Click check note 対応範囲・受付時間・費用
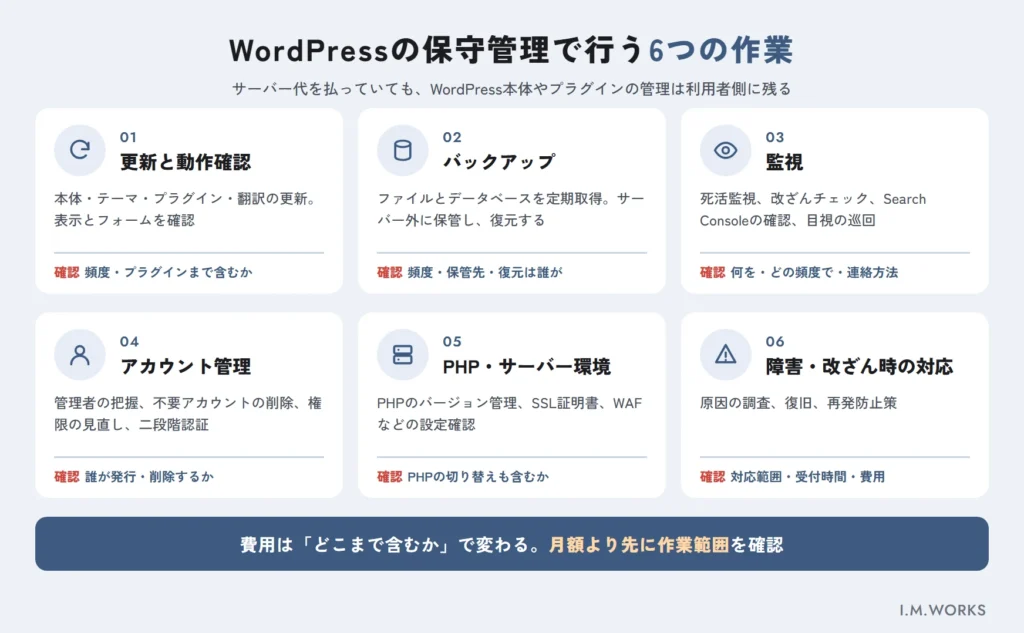The image size is (1024, 633). click(x=807, y=477)
